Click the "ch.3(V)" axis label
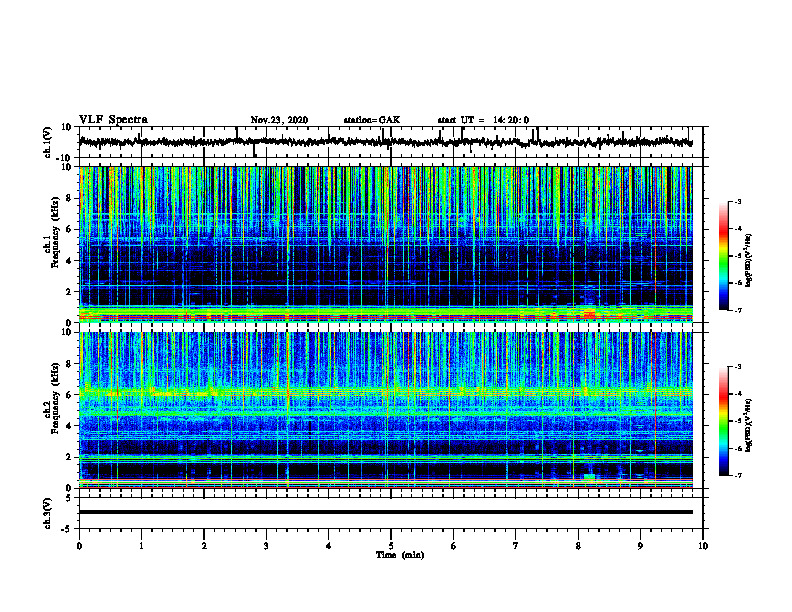The height and width of the screenshot is (612, 792). coord(47,513)
